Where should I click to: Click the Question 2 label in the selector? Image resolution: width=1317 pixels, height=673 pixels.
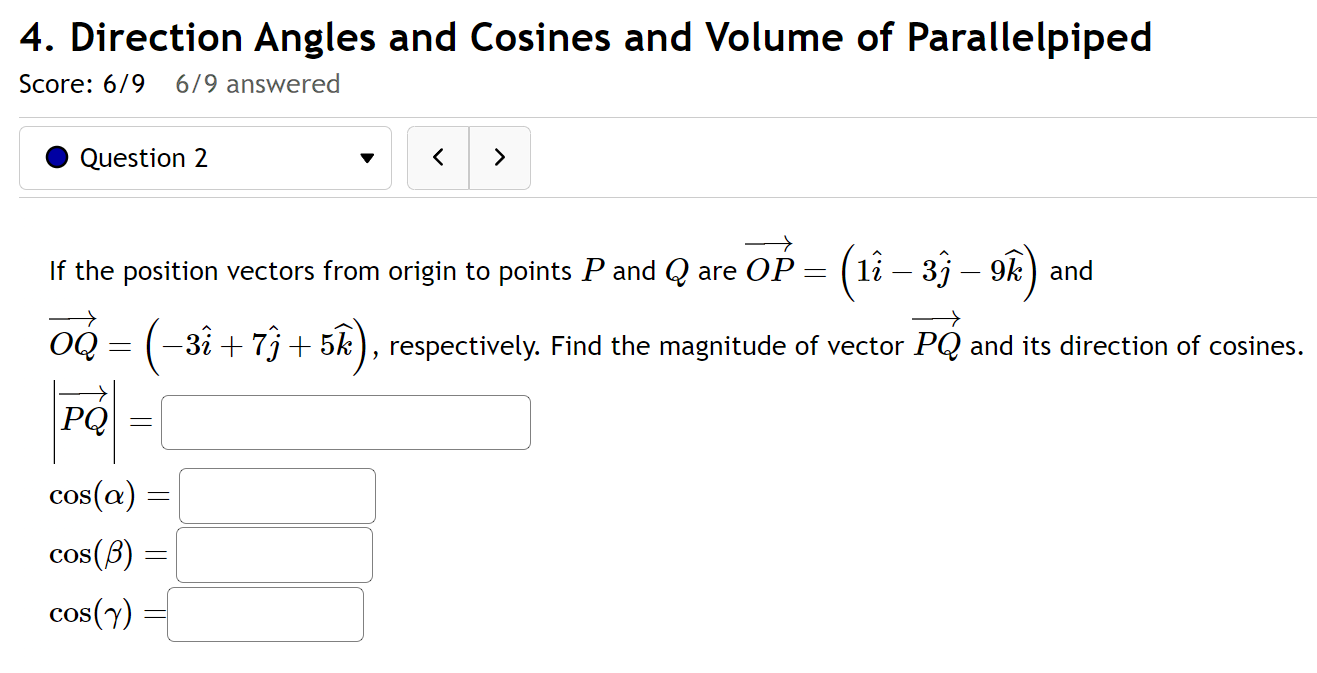(x=144, y=158)
